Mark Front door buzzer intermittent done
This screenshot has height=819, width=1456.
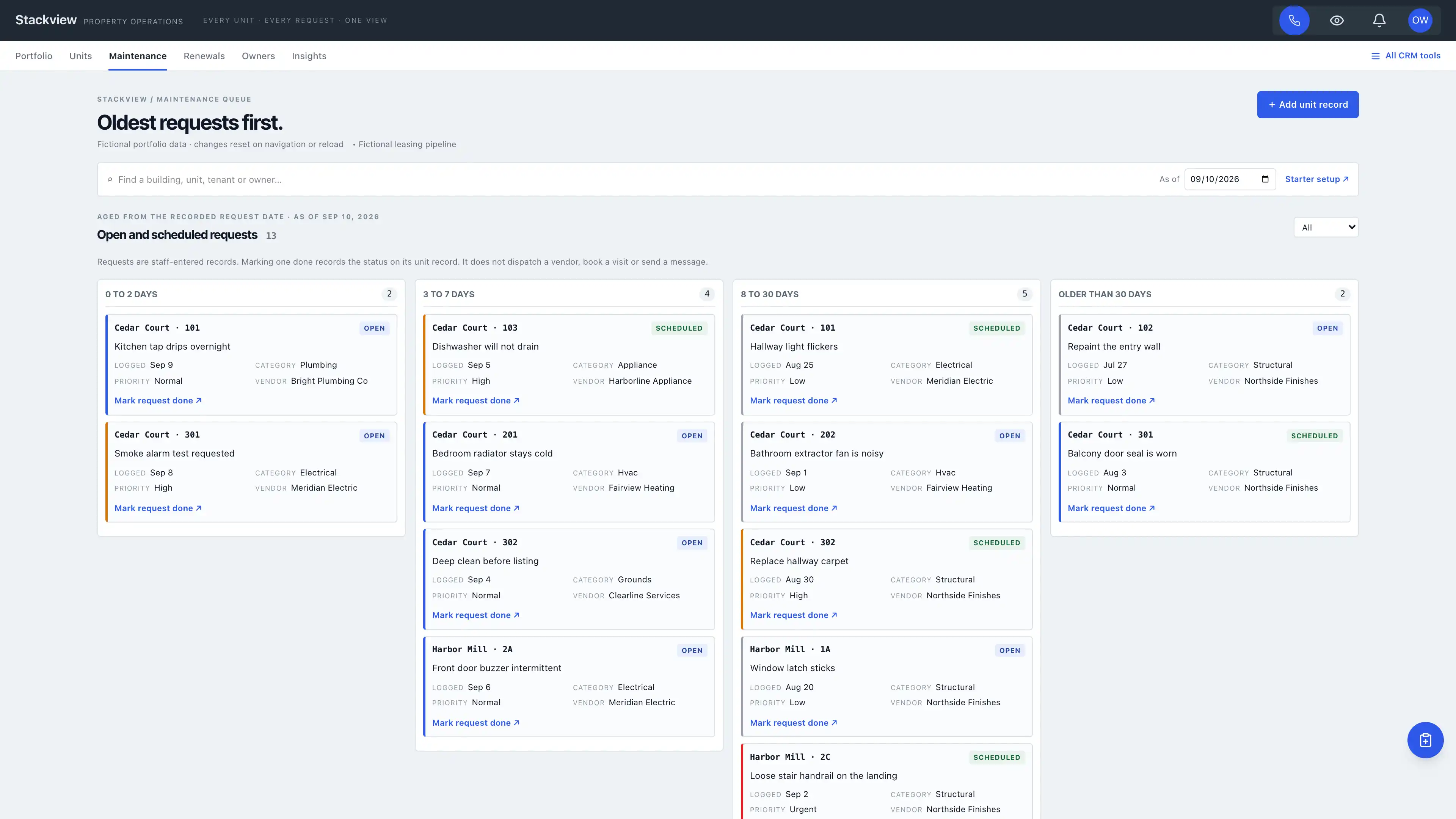pos(476,723)
